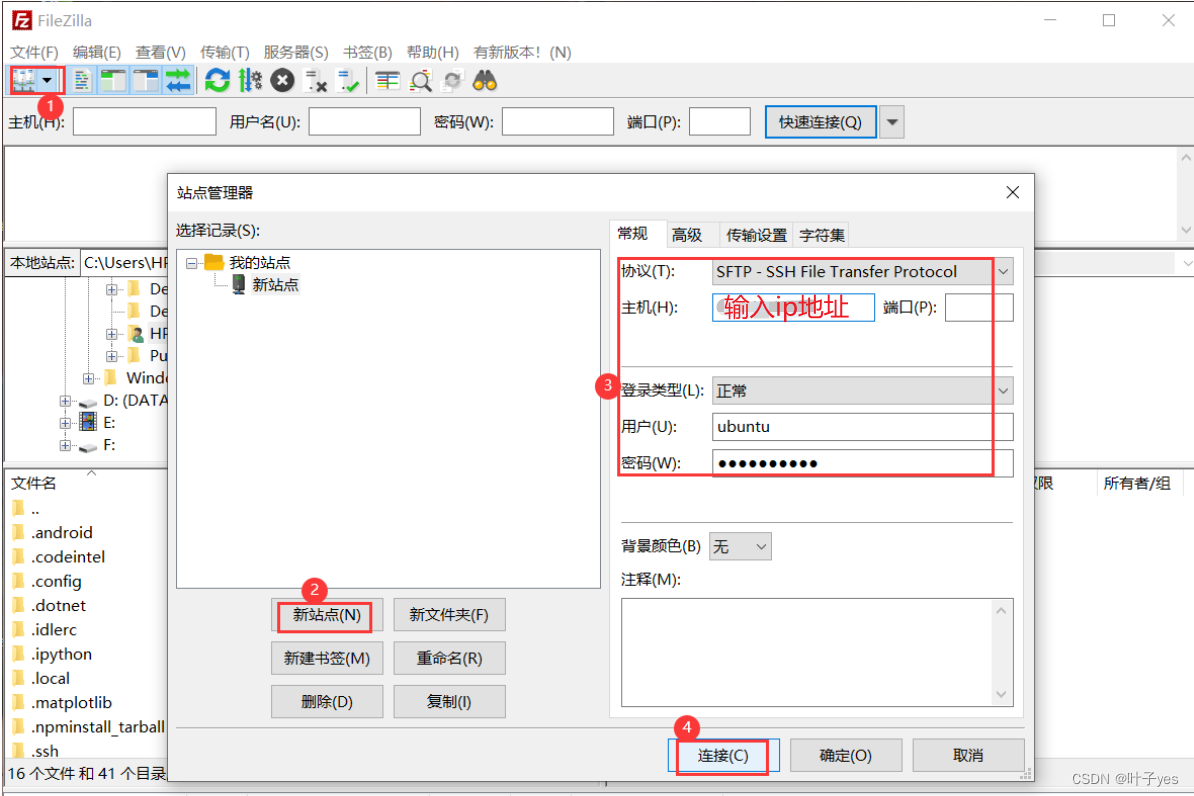Click the binoculars file search icon
Image resolution: width=1194 pixels, height=796 pixels.
[x=485, y=80]
